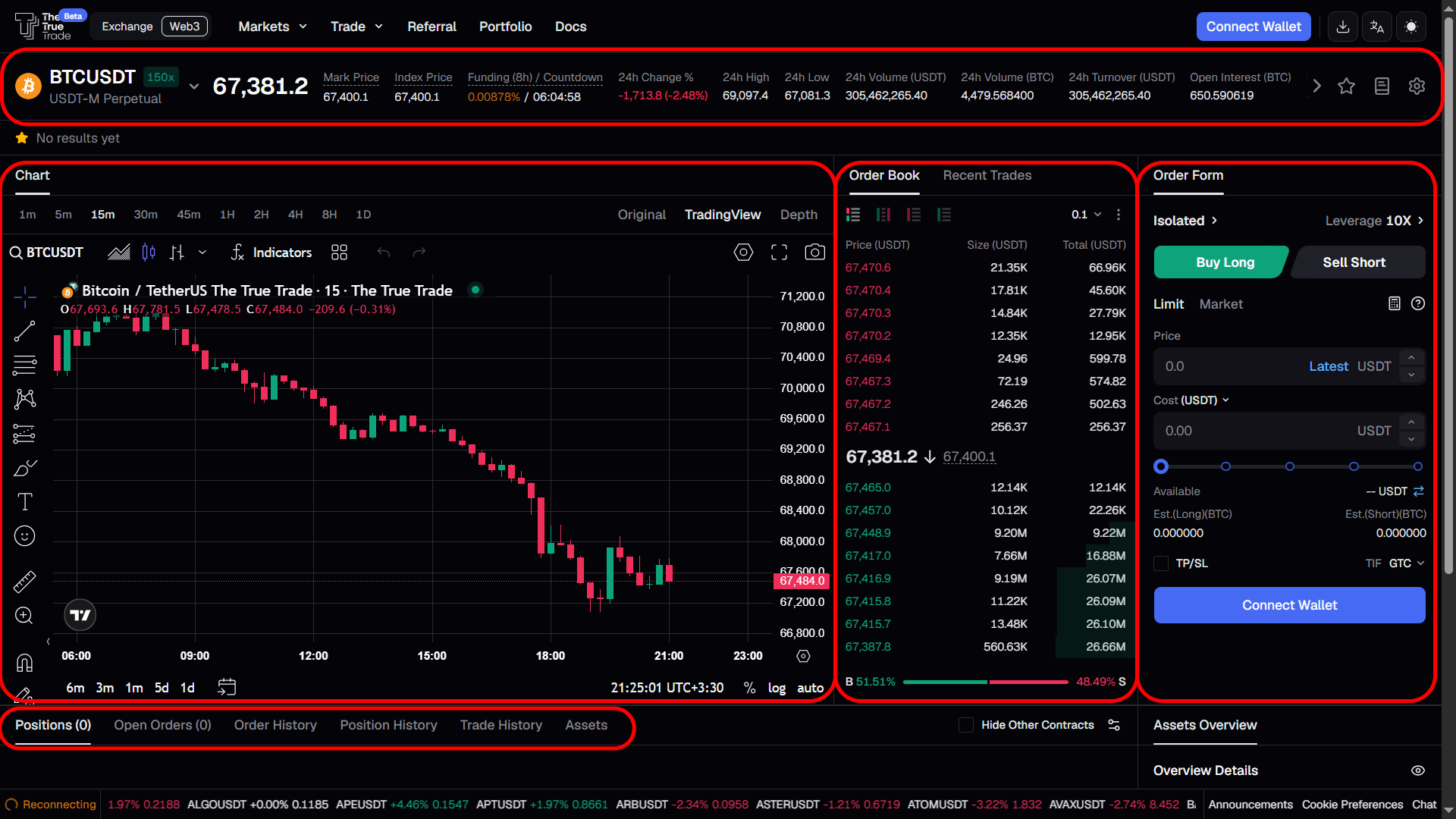Click the Price input field
The width and height of the screenshot is (1456, 819).
[x=1289, y=366]
